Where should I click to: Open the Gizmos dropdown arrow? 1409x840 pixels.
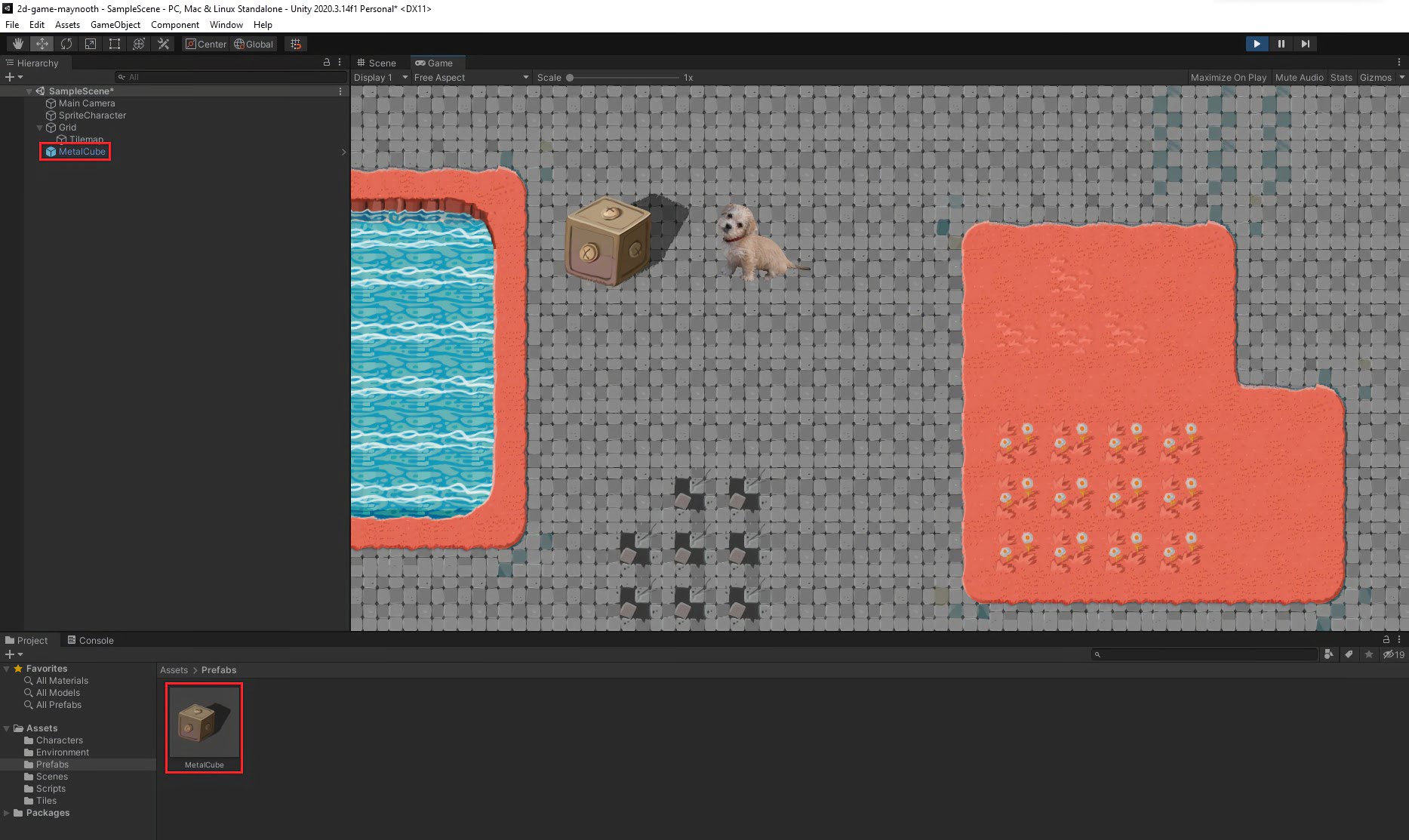coord(1401,77)
